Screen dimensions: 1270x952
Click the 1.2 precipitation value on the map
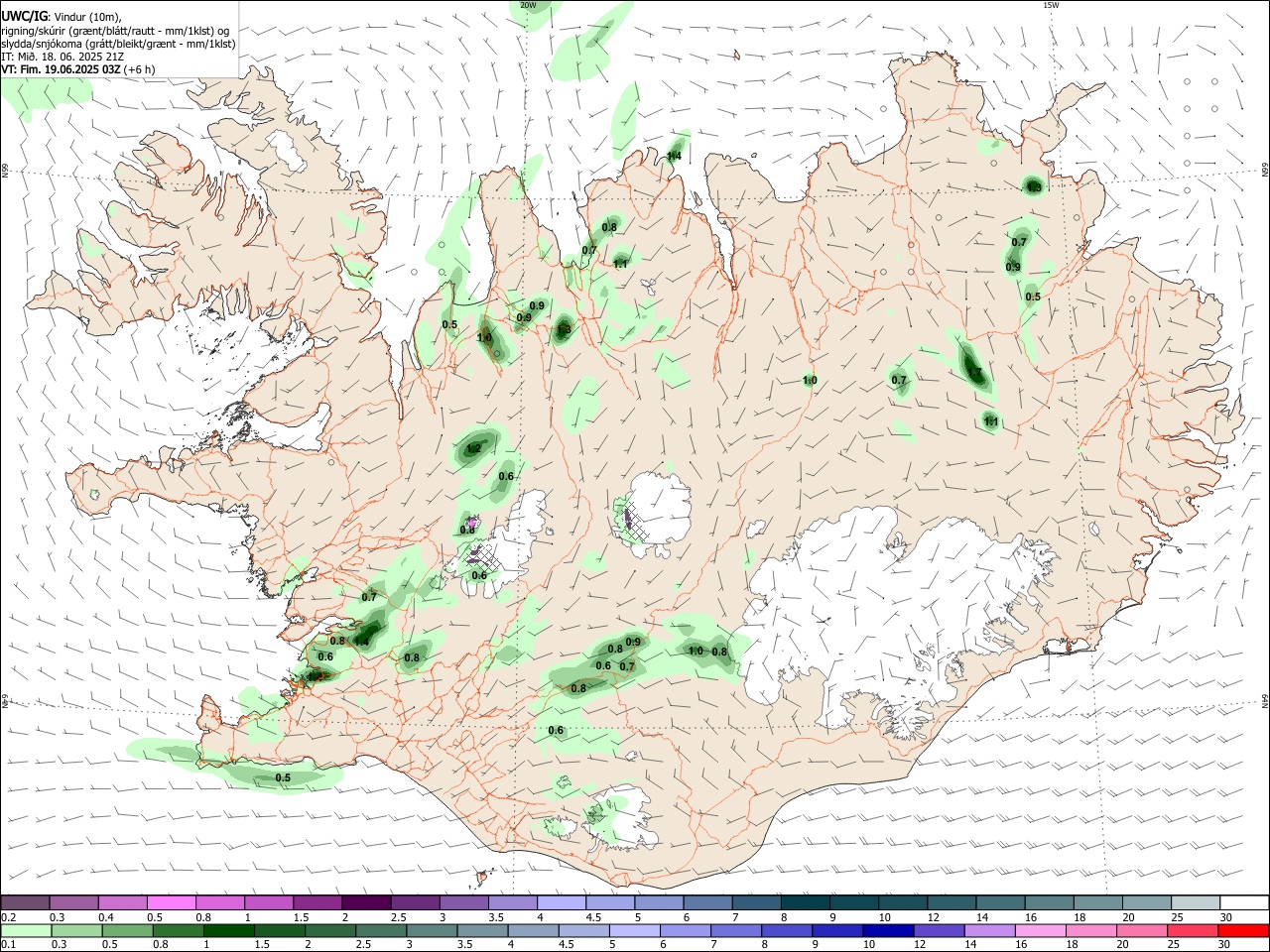coord(473,448)
